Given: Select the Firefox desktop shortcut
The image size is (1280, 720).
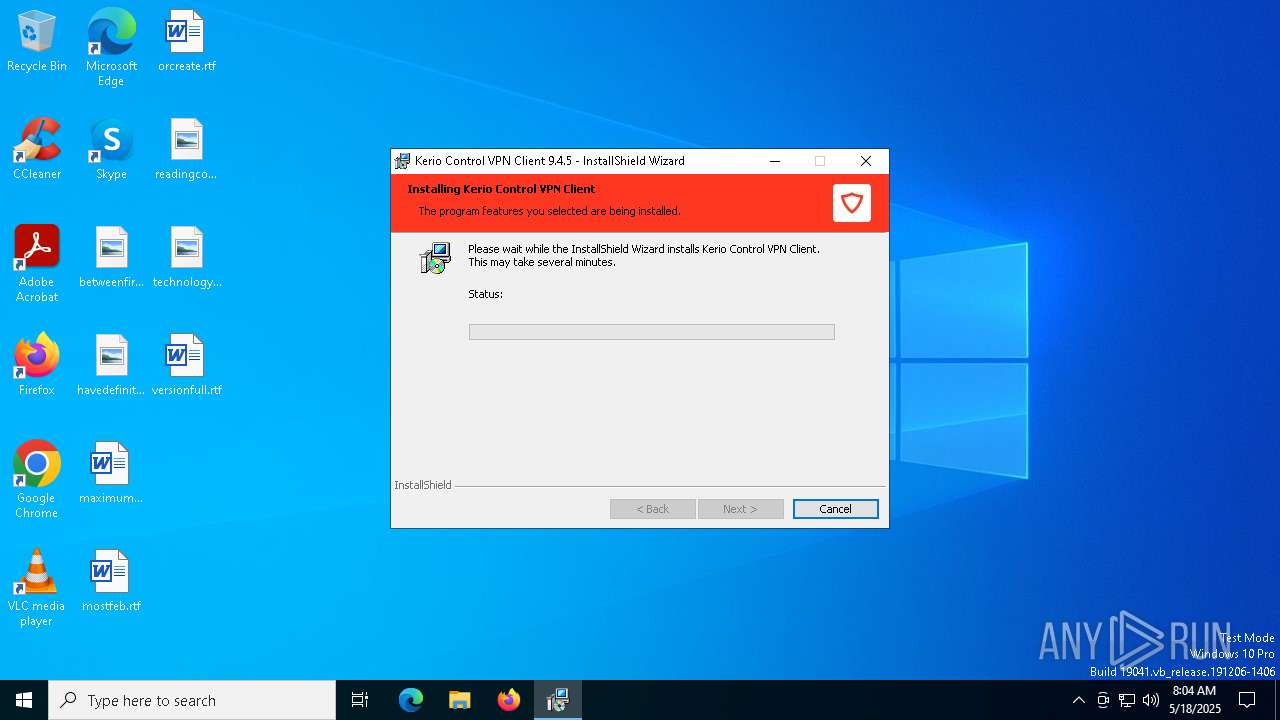Looking at the screenshot, I should point(37,365).
